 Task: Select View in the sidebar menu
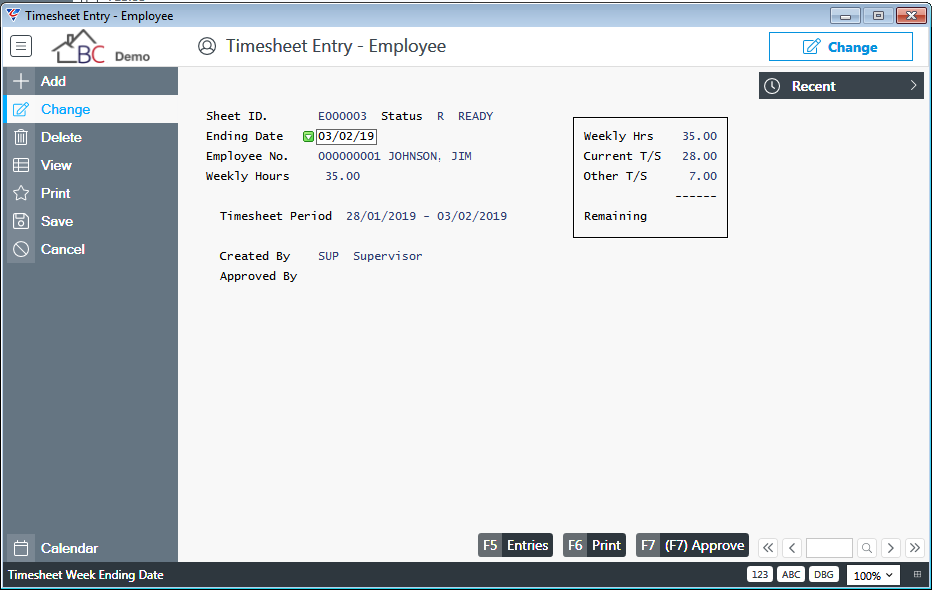pyautogui.click(x=91, y=165)
